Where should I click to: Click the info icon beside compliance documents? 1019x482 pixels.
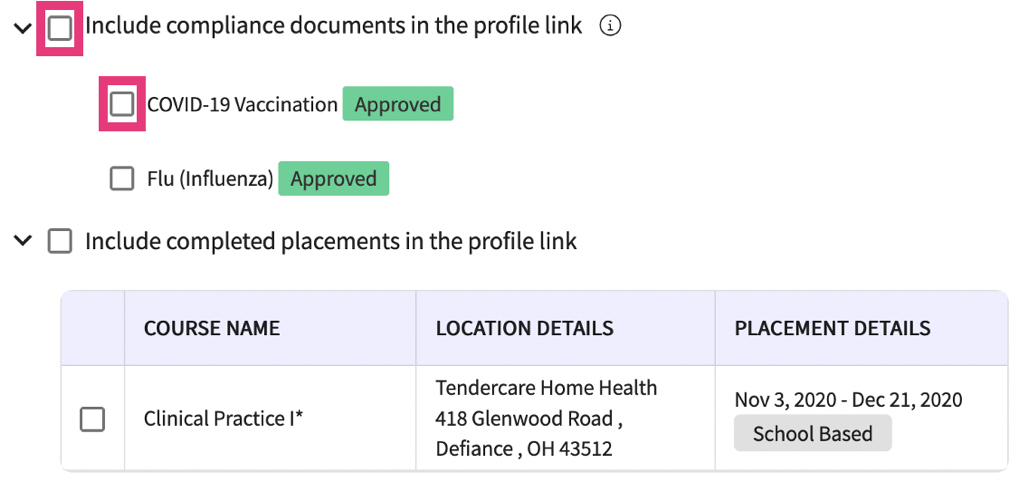click(610, 27)
